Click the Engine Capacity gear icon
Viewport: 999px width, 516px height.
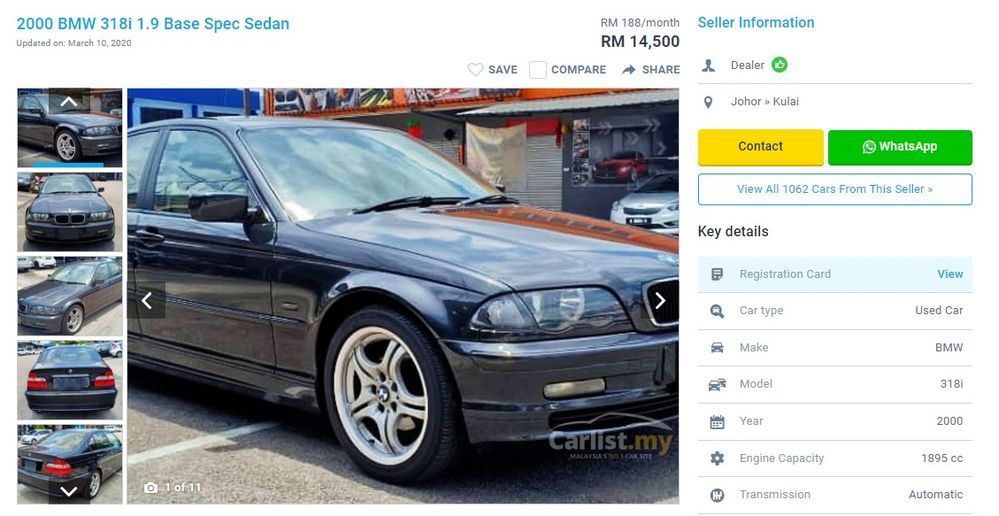coord(717,458)
